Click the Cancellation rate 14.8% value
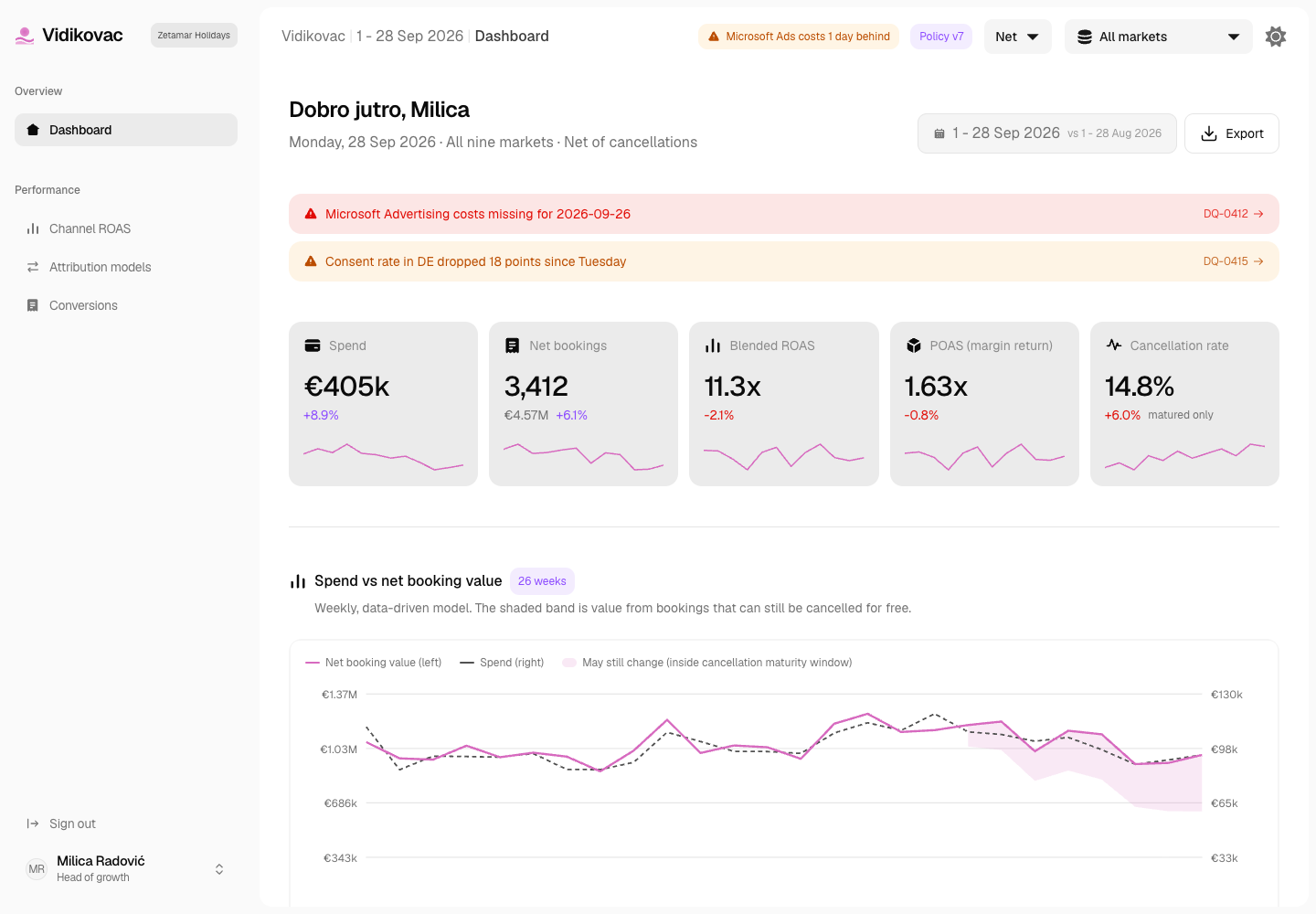Image resolution: width=1316 pixels, height=914 pixels. click(x=1140, y=387)
